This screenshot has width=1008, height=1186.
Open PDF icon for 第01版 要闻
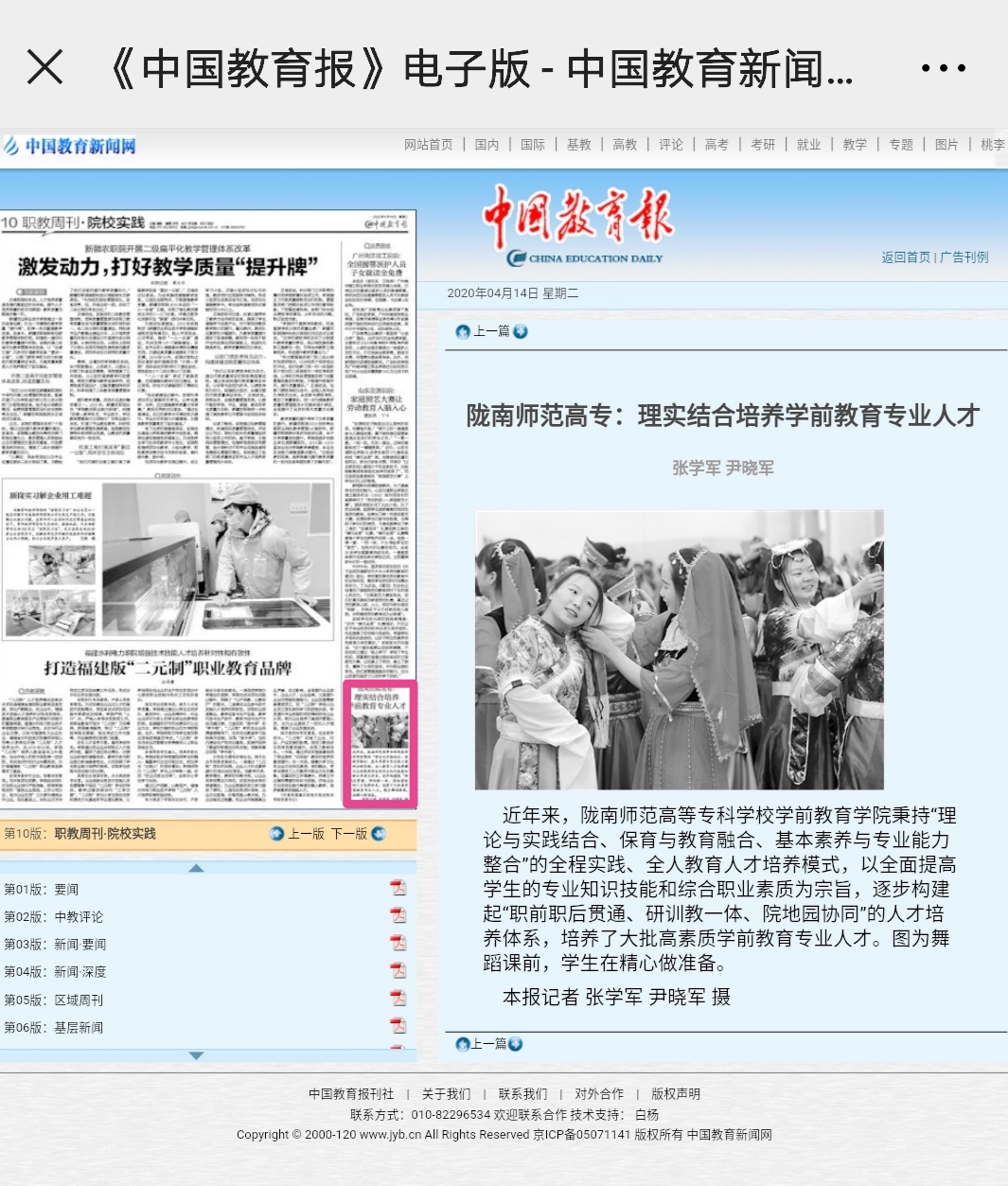click(x=398, y=888)
